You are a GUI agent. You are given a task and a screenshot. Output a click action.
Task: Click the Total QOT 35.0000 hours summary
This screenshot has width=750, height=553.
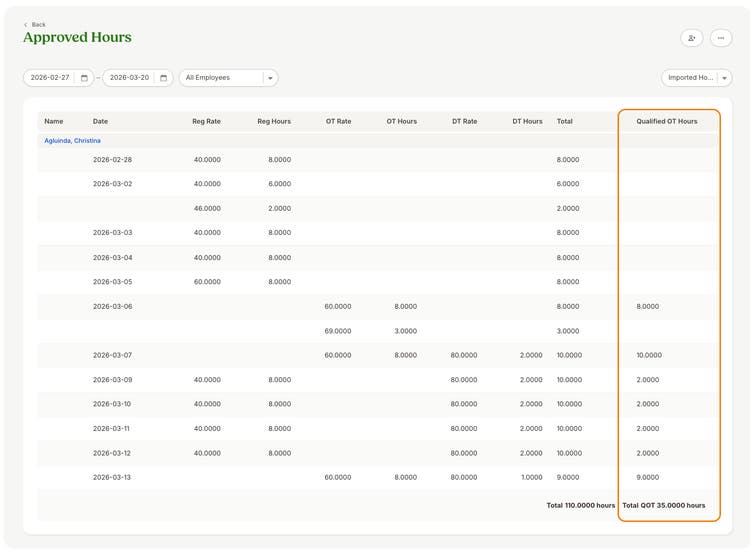click(663, 505)
